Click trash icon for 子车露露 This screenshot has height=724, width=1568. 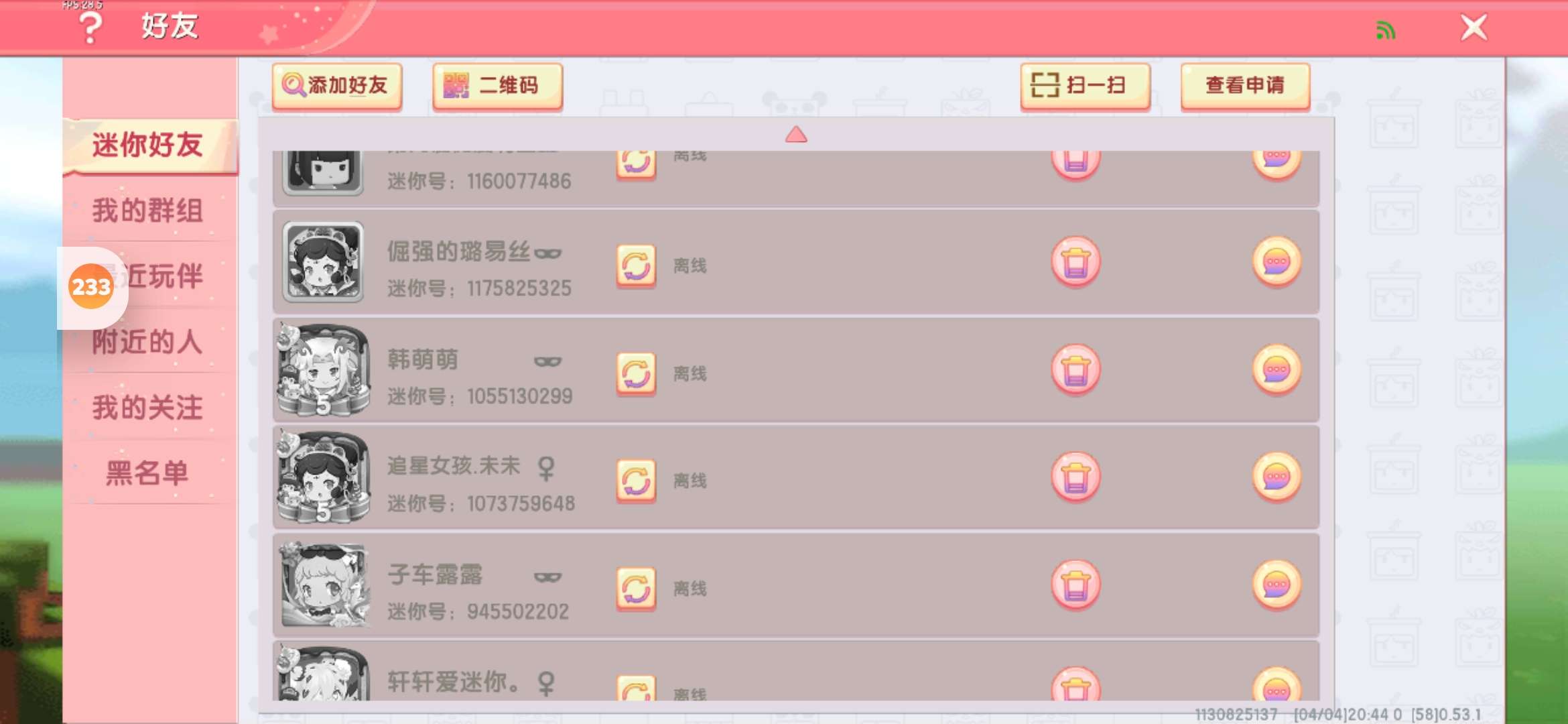(1075, 585)
